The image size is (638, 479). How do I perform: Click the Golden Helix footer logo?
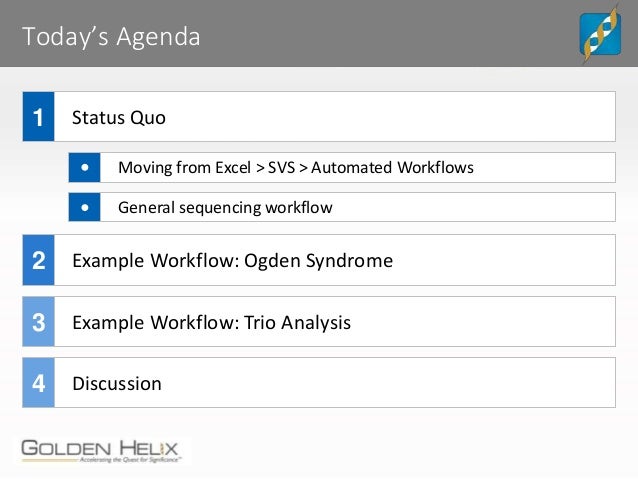point(100,451)
